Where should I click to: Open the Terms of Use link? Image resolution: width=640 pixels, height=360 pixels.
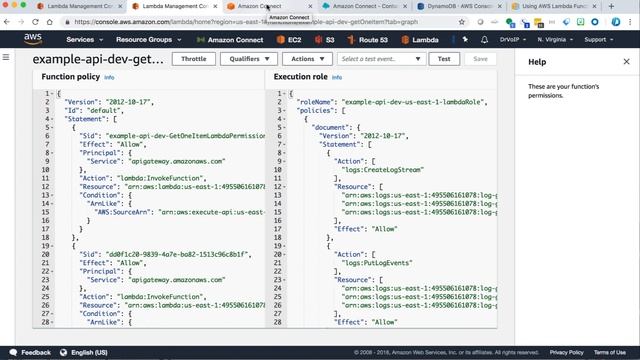point(610,352)
